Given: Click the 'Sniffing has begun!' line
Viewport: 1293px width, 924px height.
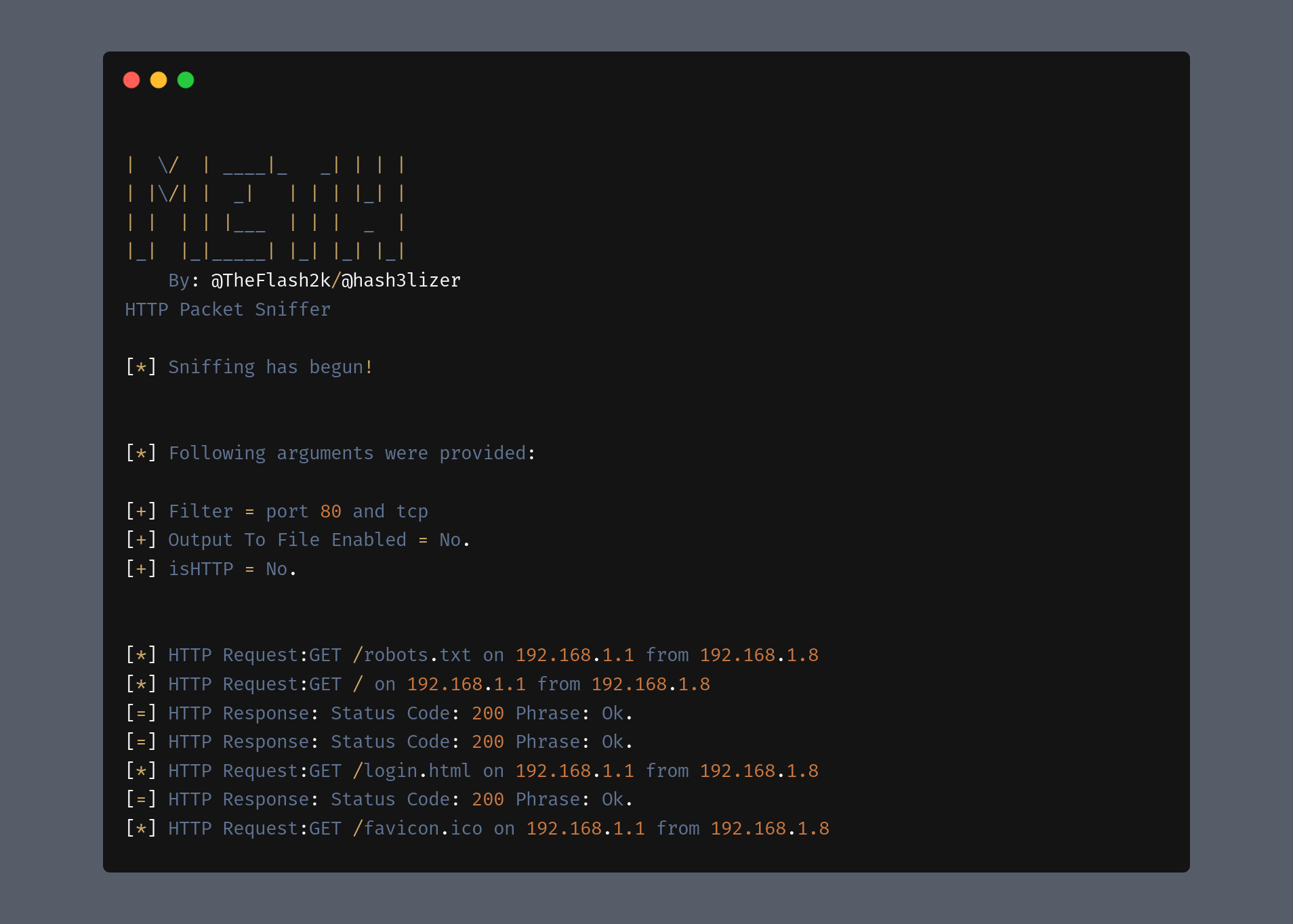Looking at the screenshot, I should click(x=249, y=367).
